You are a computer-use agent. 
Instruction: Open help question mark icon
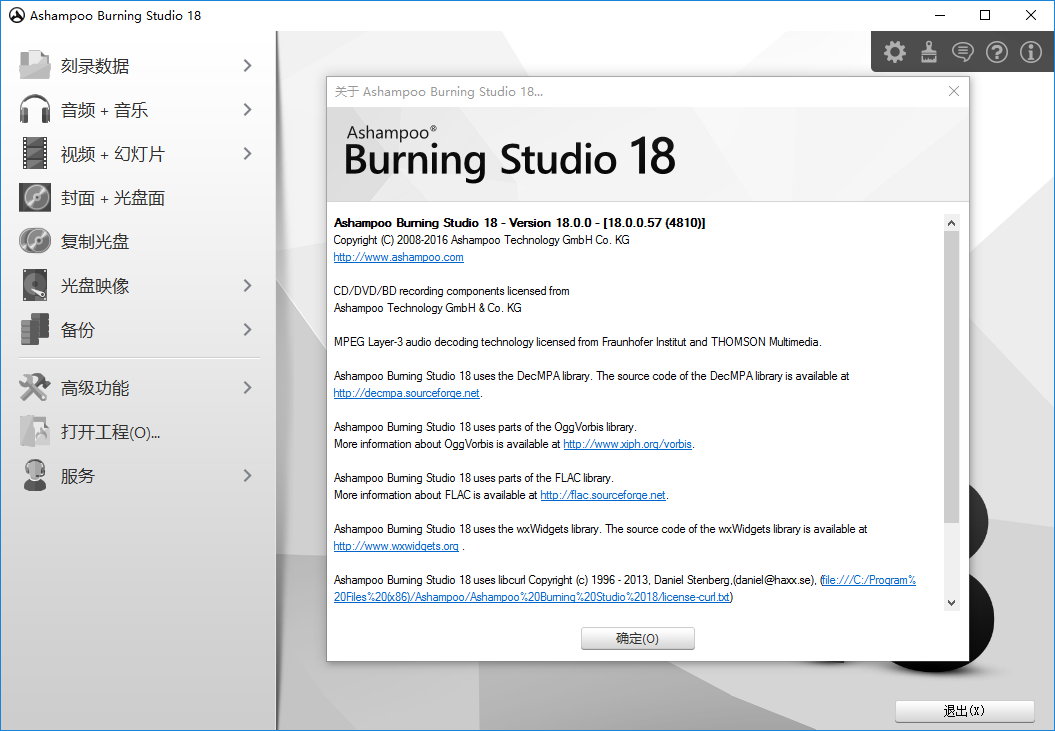pyautogui.click(x=996, y=52)
